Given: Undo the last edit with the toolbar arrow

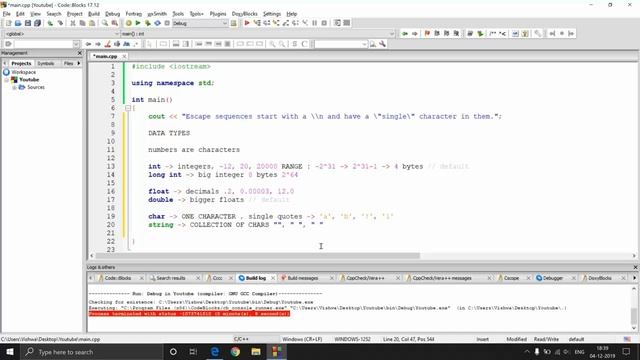Looking at the screenshot, I should [x=50, y=23].
